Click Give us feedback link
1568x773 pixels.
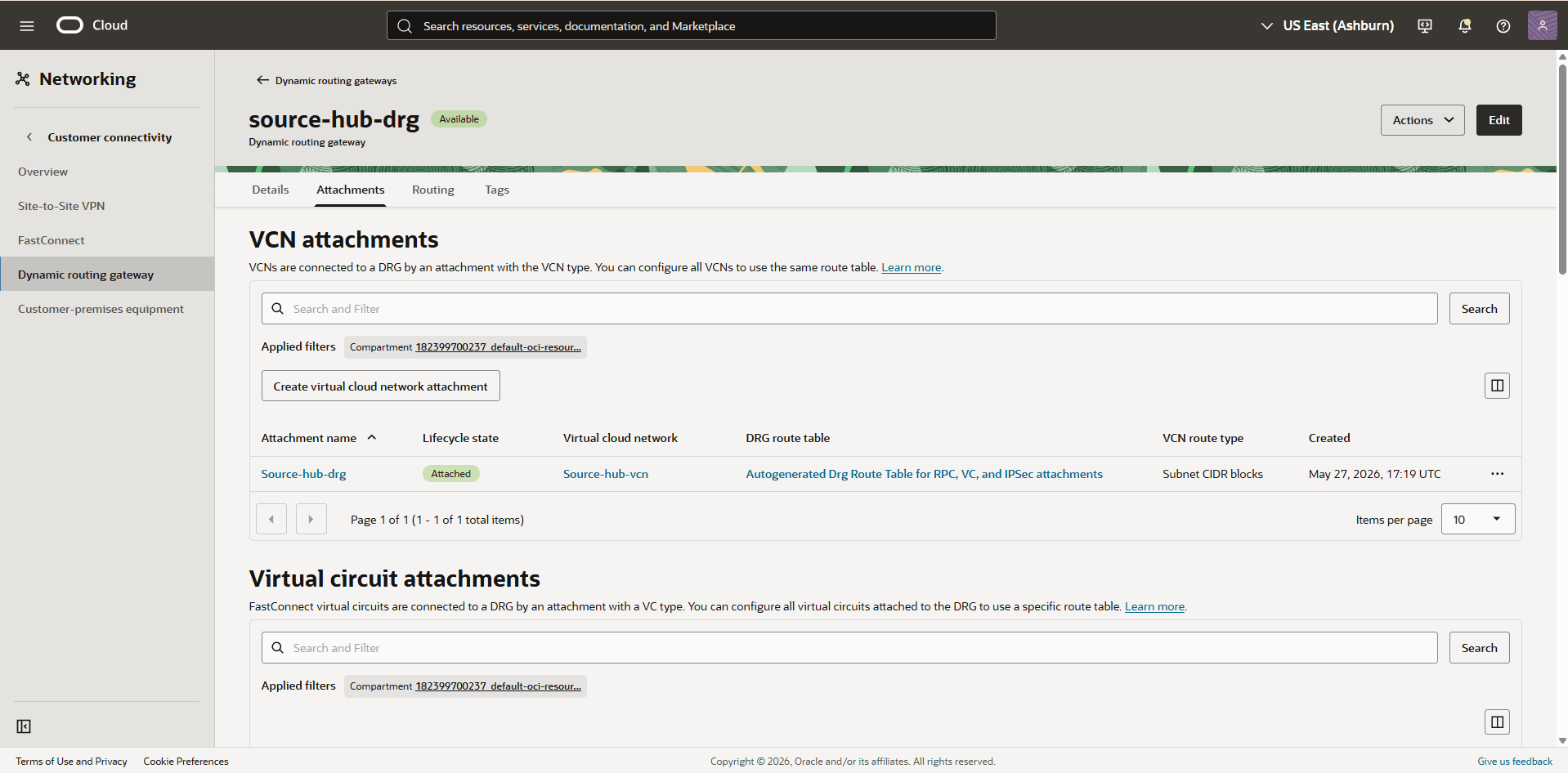pyautogui.click(x=1514, y=762)
